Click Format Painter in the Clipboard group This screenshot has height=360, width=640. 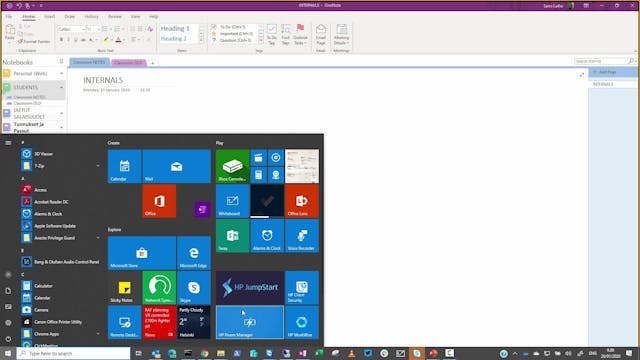[x=34, y=42]
